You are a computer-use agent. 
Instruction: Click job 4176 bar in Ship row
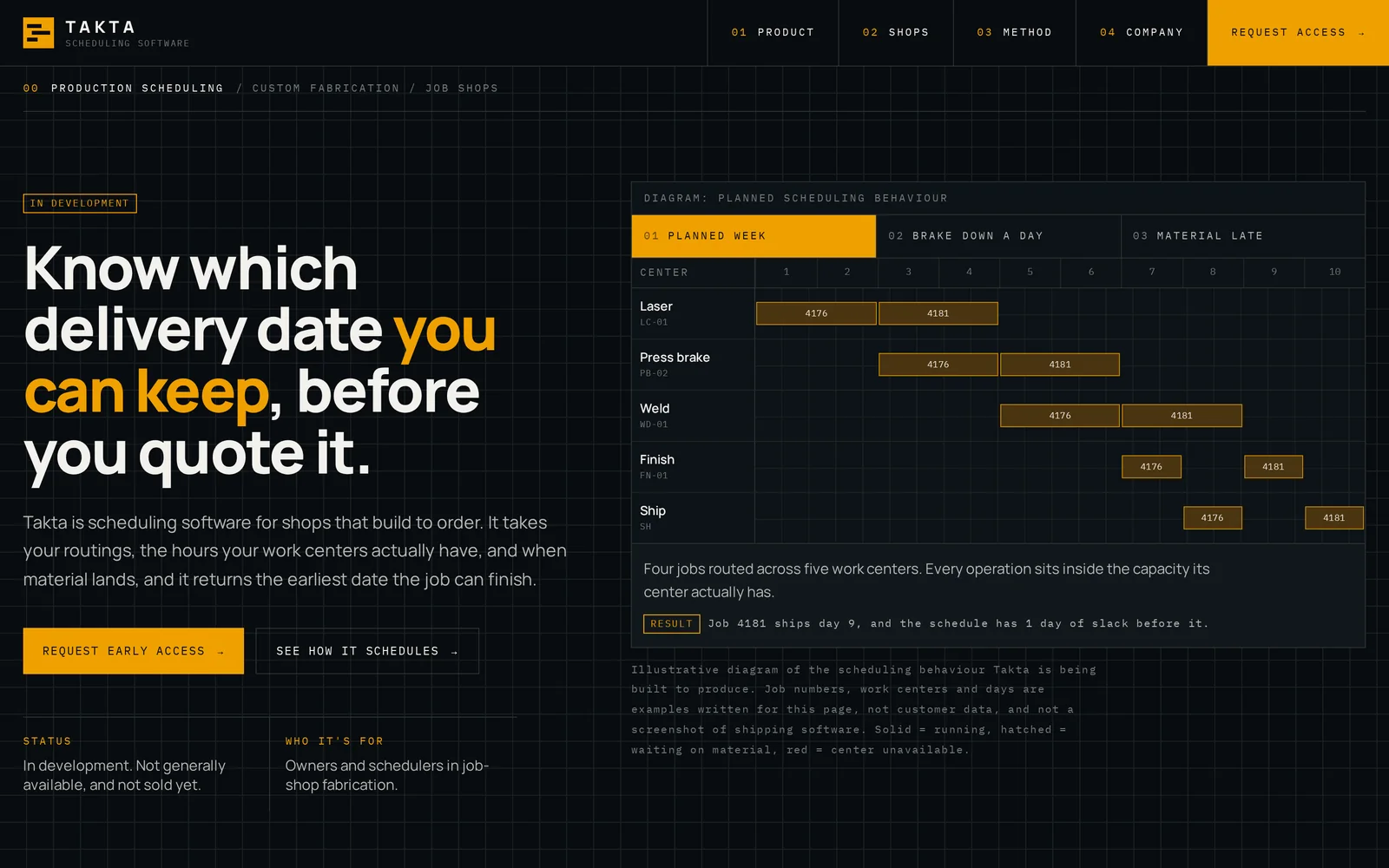click(1213, 518)
